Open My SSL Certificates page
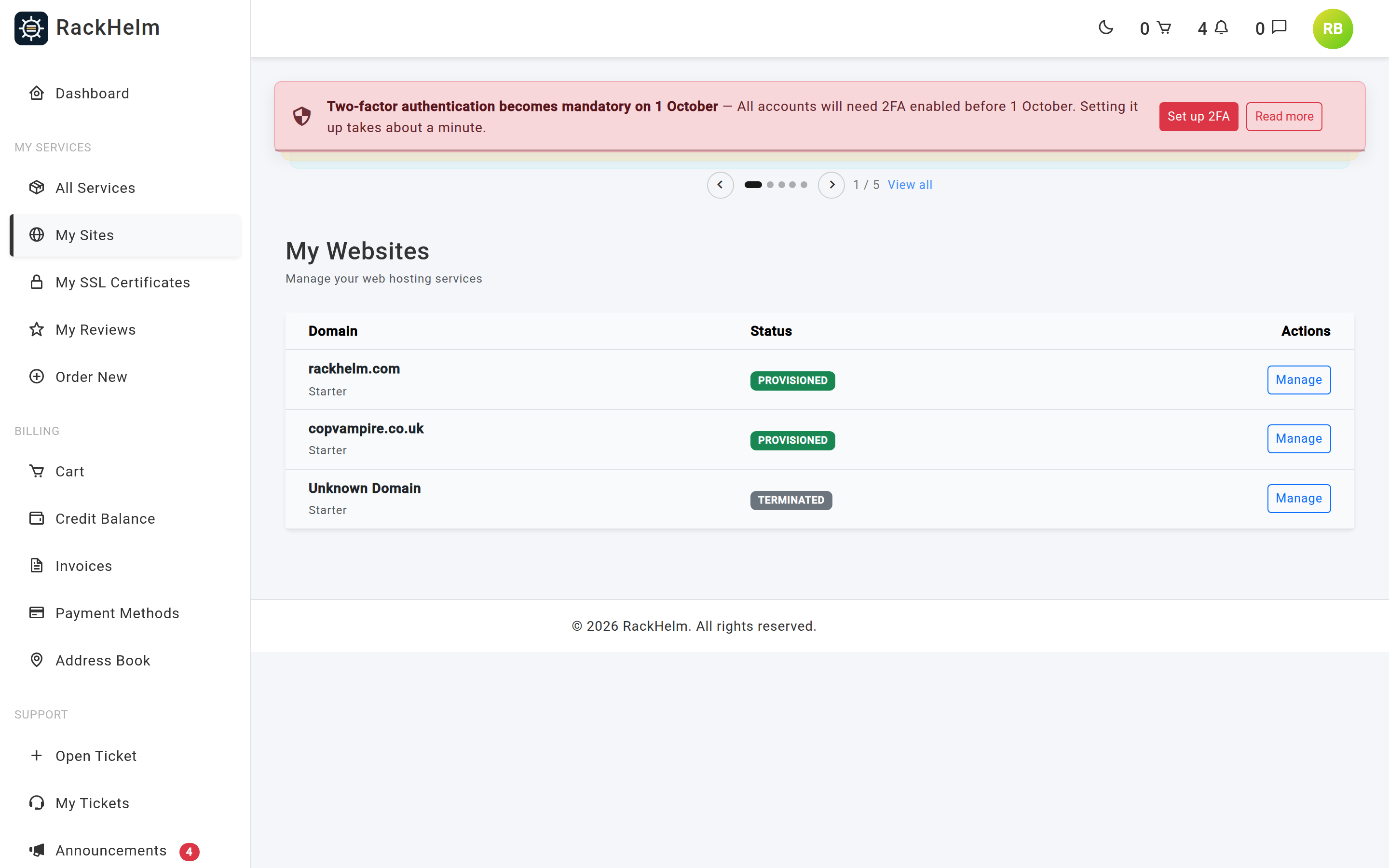The width and height of the screenshot is (1389, 868). click(125, 282)
